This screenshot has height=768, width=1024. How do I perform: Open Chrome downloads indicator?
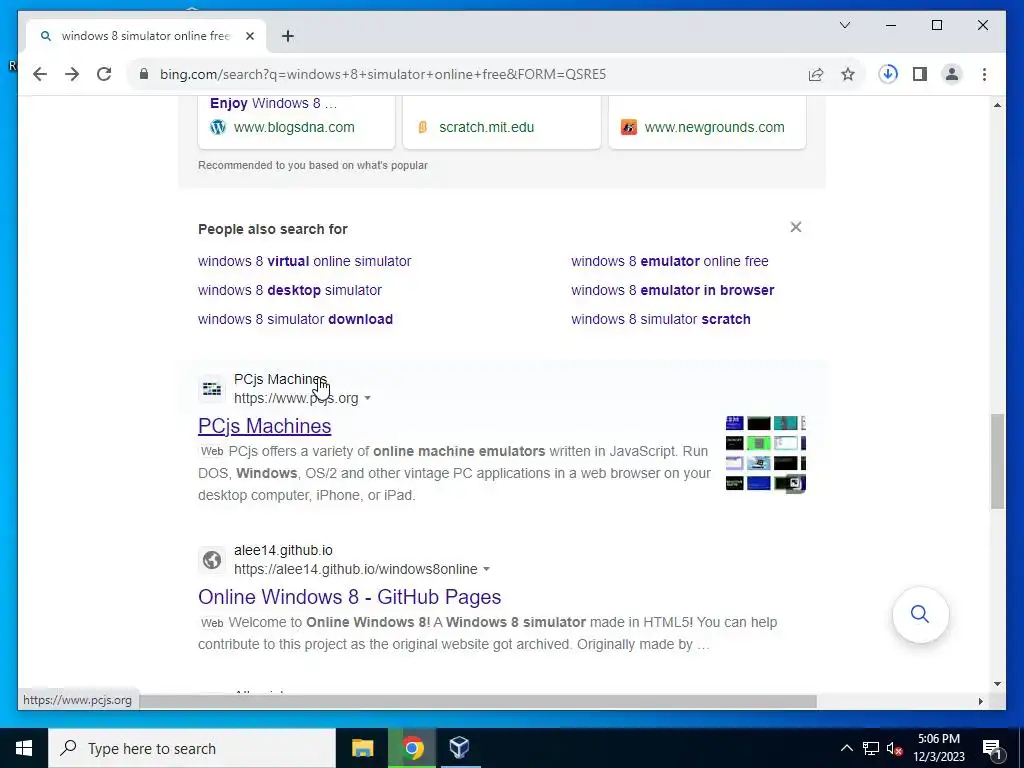(x=888, y=74)
